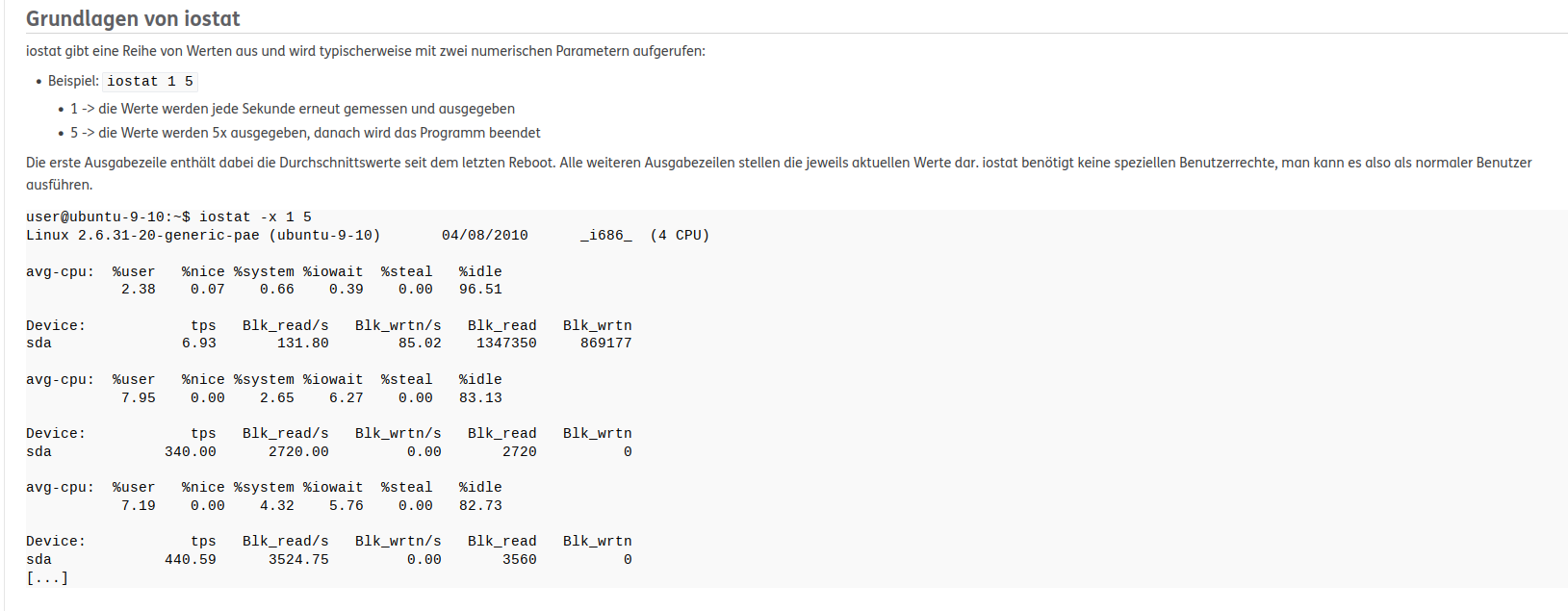The width and height of the screenshot is (1568, 611).
Task: Click the first tps value 6.93
Action: [x=199, y=344]
